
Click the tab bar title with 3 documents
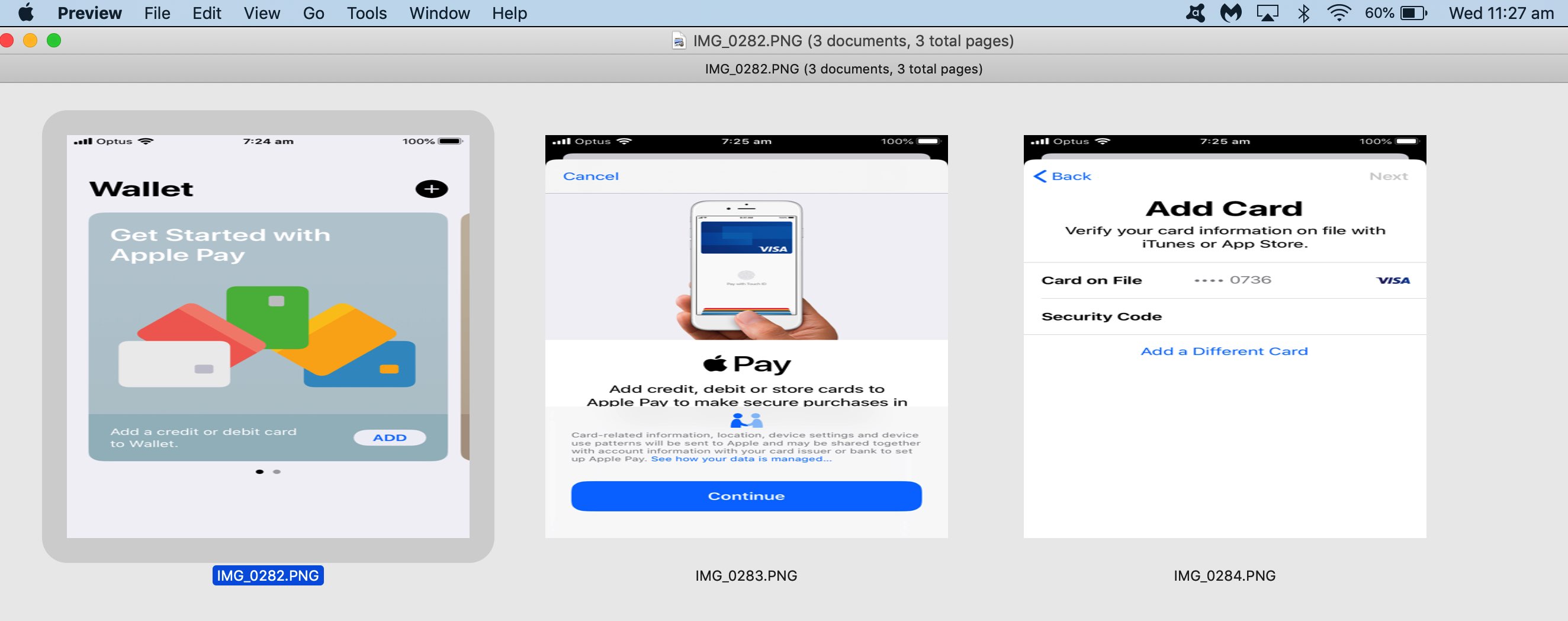coord(844,69)
